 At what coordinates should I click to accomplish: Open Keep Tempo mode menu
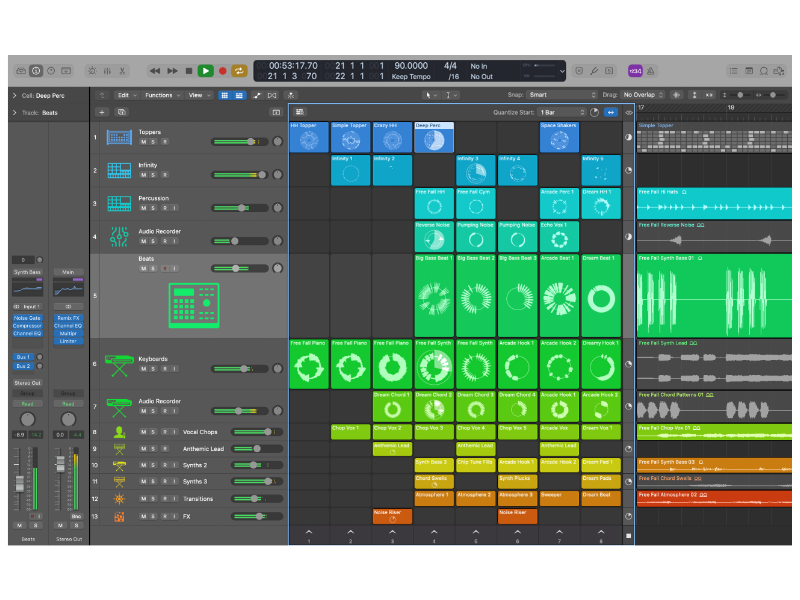[411, 77]
